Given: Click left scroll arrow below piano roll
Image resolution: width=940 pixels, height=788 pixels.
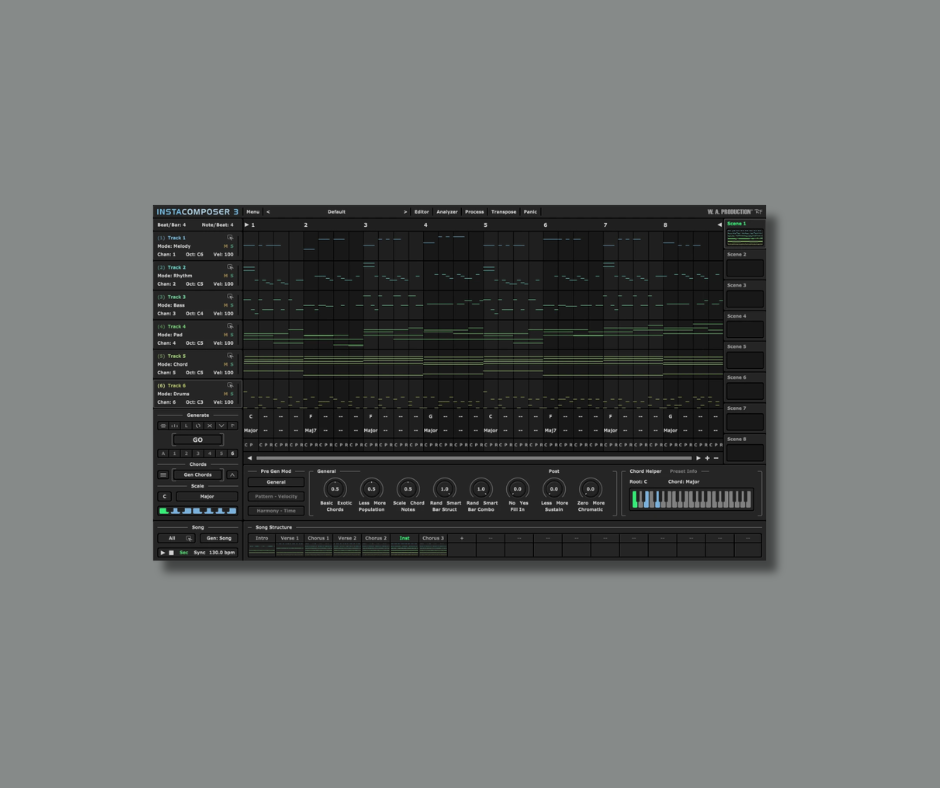Looking at the screenshot, I should pyautogui.click(x=250, y=458).
